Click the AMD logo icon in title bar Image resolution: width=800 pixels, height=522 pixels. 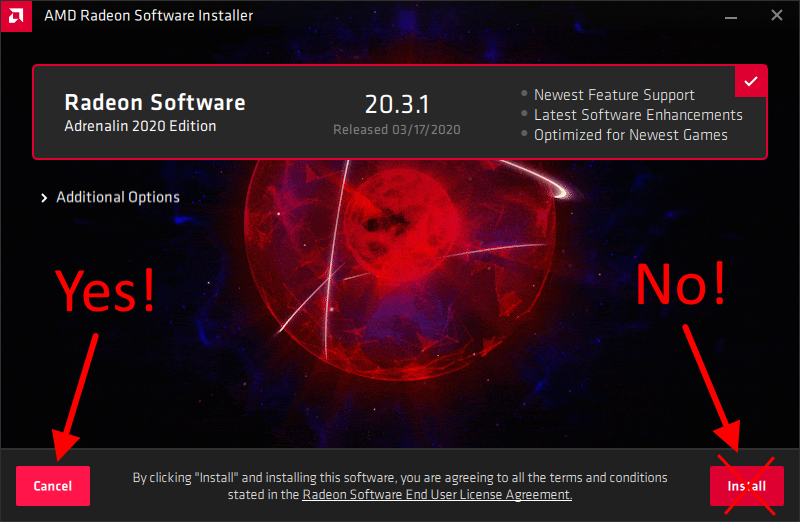tap(16, 16)
